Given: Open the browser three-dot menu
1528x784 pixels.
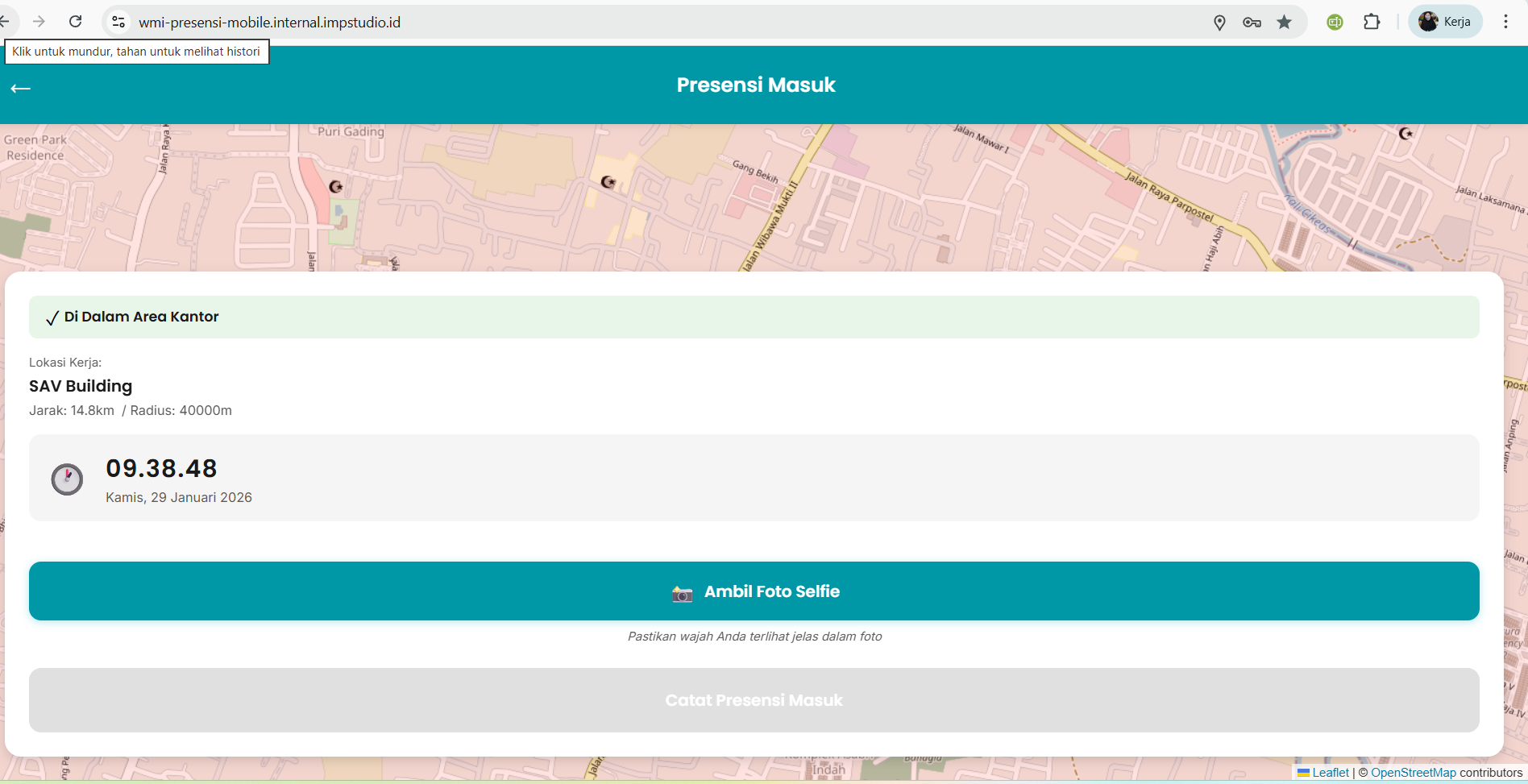Looking at the screenshot, I should coord(1505,22).
